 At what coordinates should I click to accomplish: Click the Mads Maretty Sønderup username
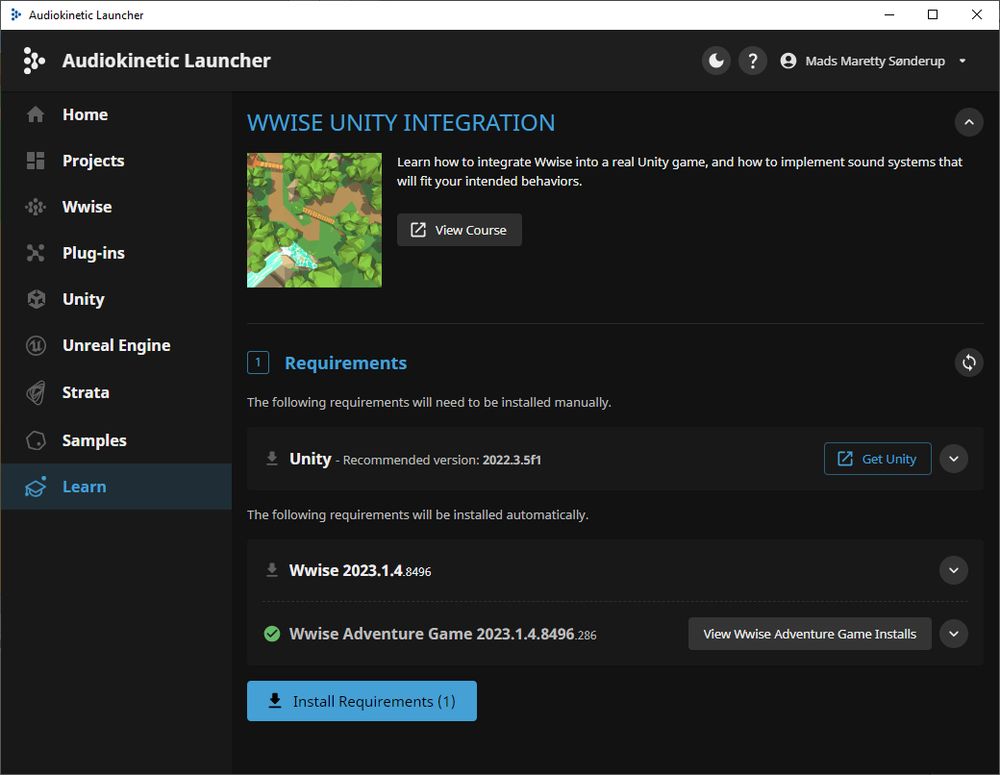pyautogui.click(x=875, y=61)
